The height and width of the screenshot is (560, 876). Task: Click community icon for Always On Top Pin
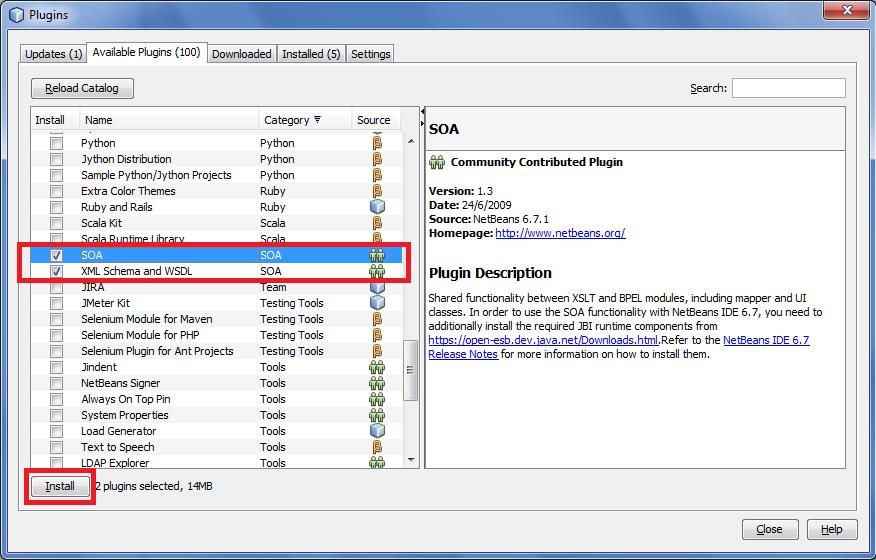click(377, 399)
